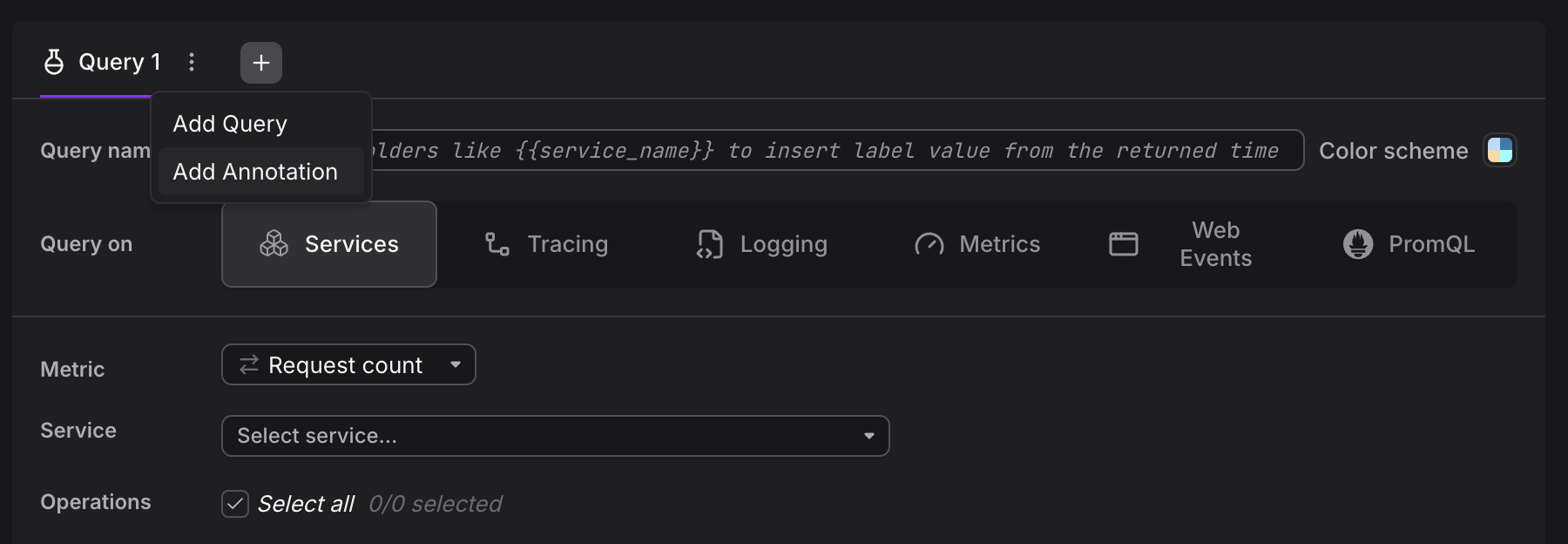Select the Services query source icon
The height and width of the screenshot is (544, 1568).
coord(274,244)
